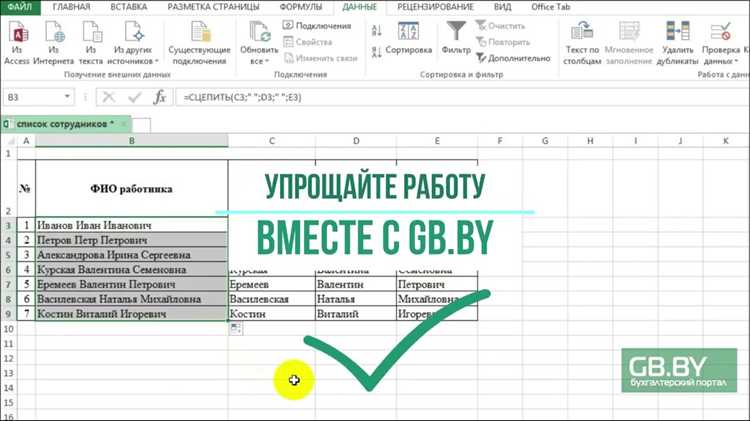Click cell Наталья in column D

356,299
